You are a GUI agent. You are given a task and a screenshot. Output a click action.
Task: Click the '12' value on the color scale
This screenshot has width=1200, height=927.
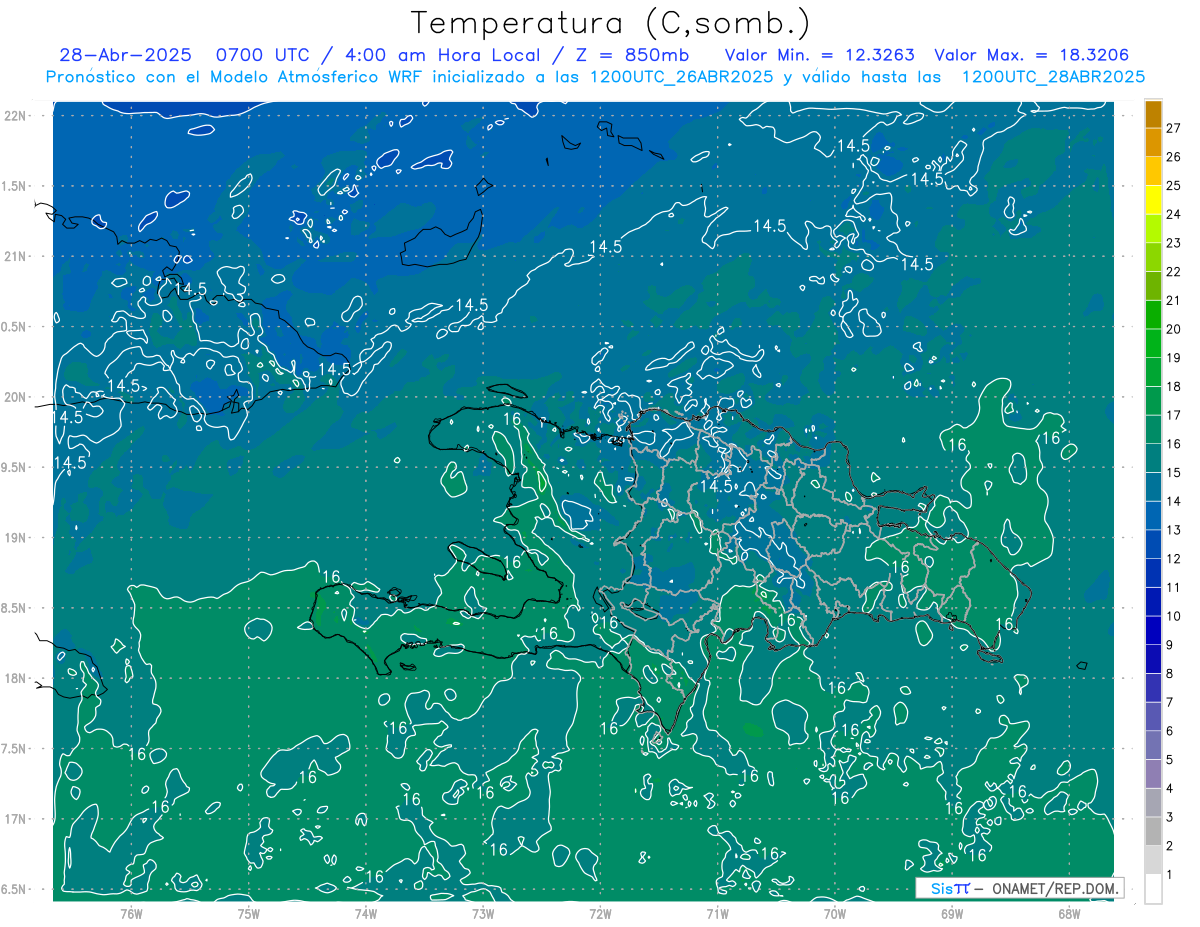click(x=1174, y=559)
